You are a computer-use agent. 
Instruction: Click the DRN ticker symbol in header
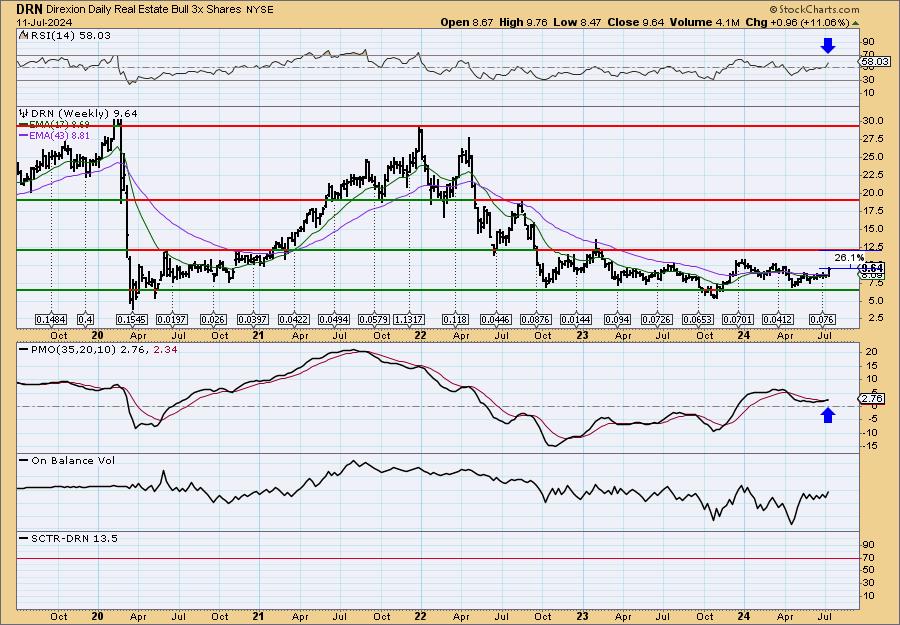29,10
